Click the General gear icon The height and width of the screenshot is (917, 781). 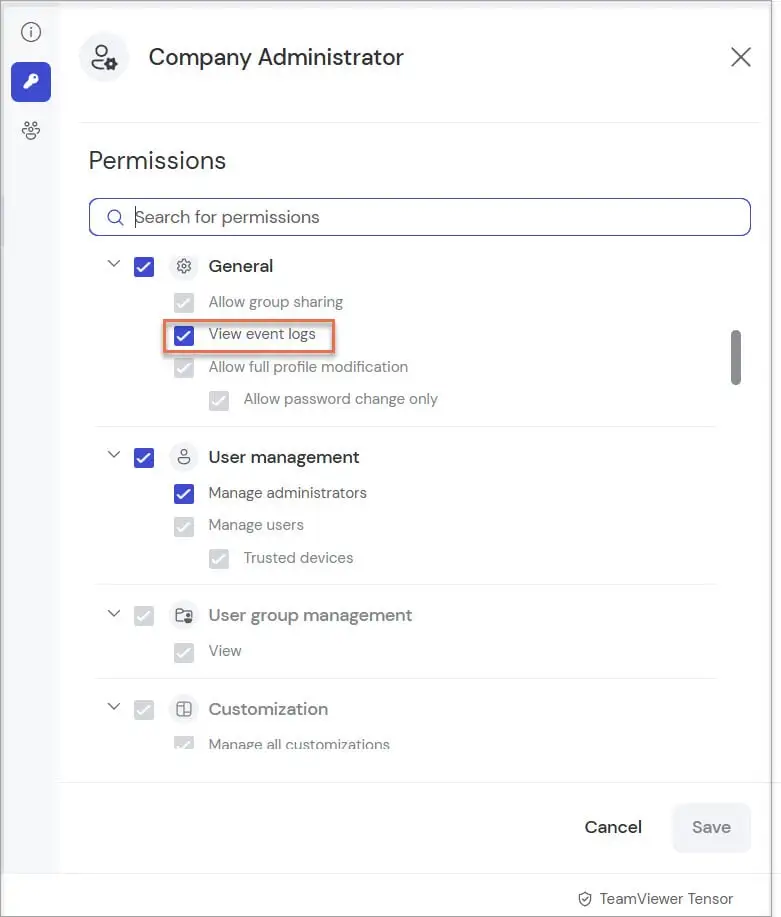point(184,267)
